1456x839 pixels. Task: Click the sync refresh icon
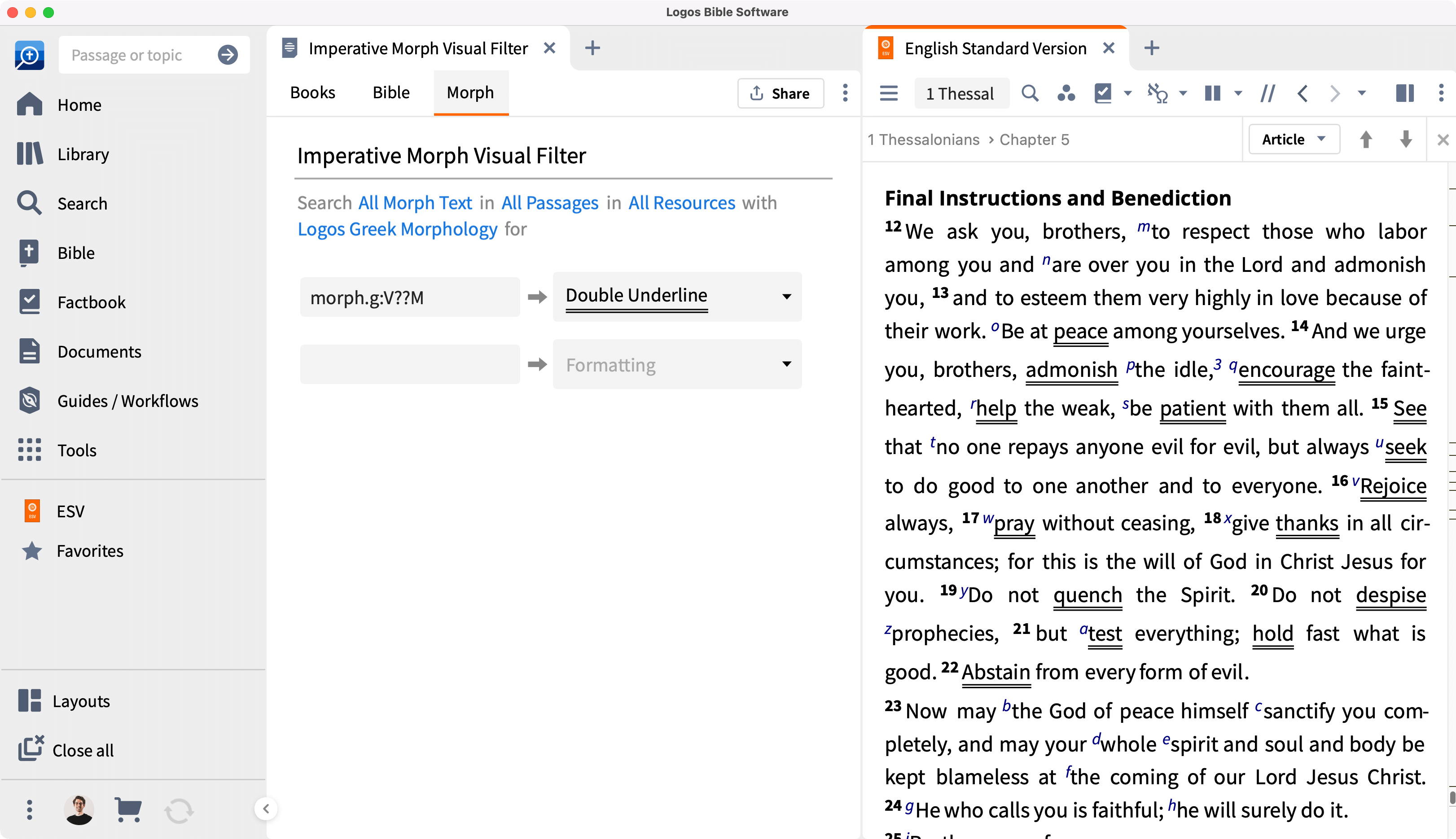pos(179,810)
